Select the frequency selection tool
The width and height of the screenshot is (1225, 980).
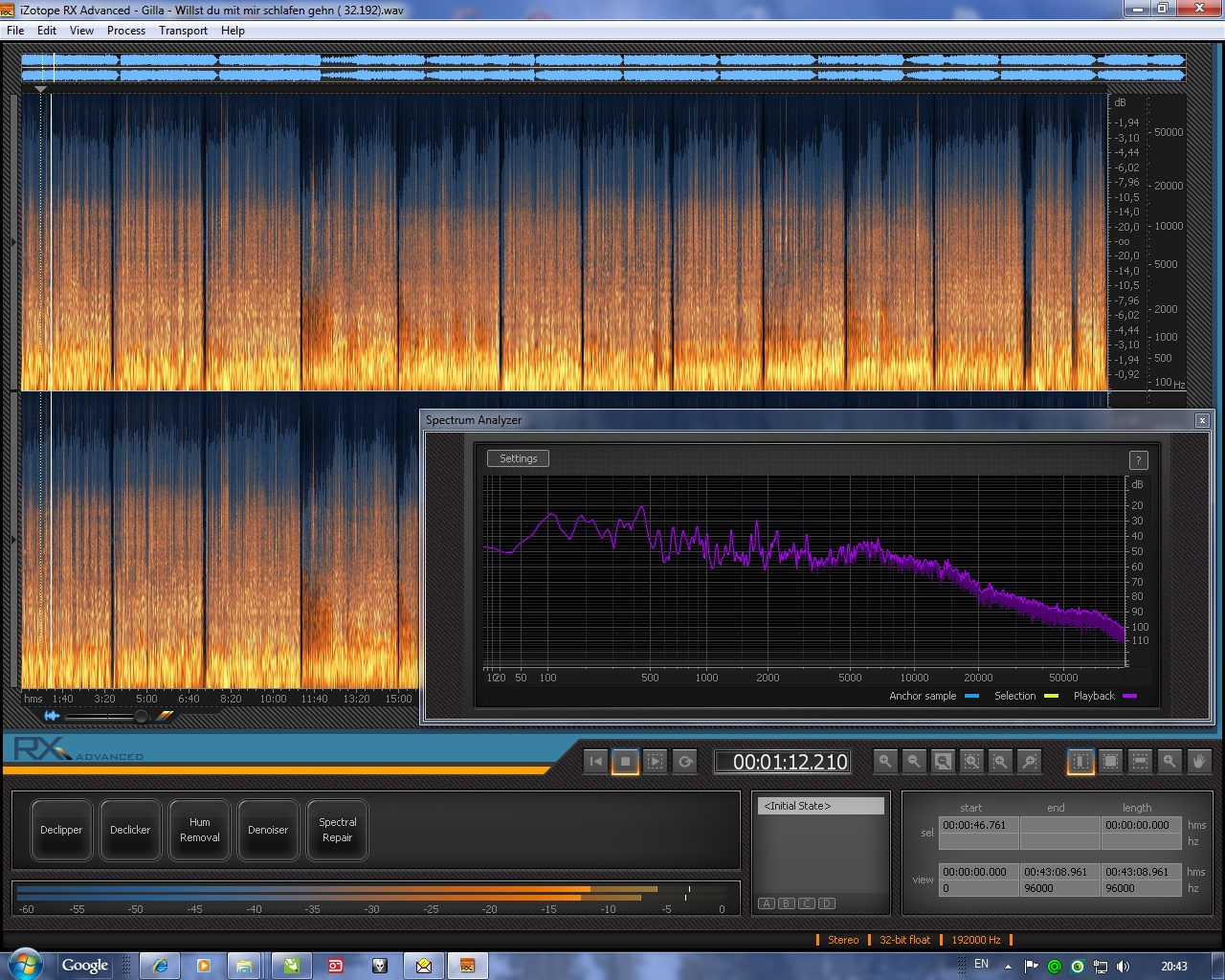(1140, 762)
